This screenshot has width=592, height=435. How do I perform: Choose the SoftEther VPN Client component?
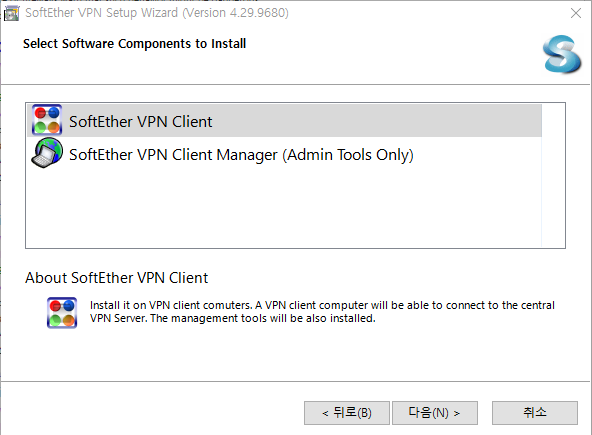(x=284, y=120)
